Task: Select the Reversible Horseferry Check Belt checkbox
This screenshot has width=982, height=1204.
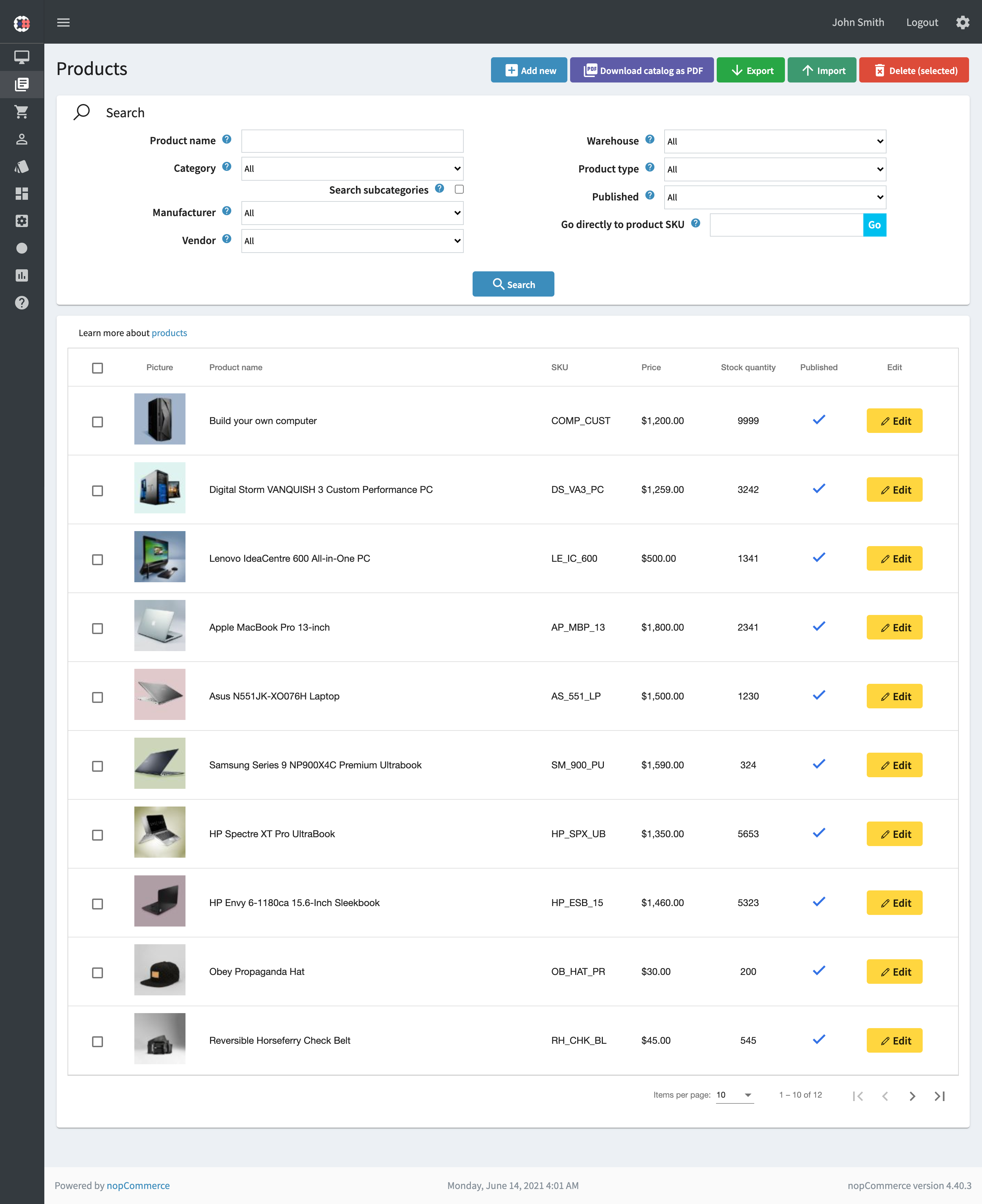Action: [x=97, y=1042]
